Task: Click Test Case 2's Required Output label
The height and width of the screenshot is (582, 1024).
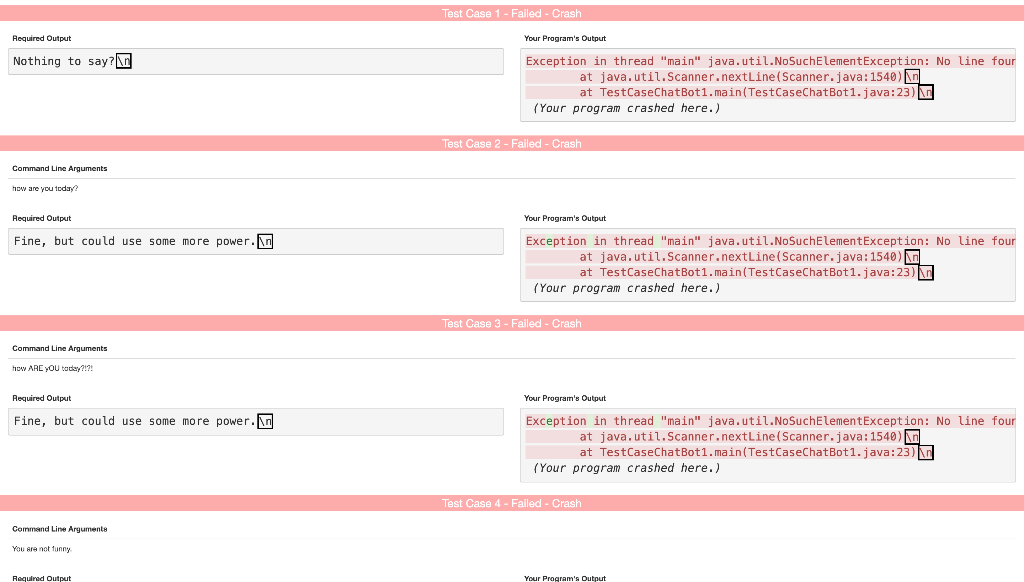Action: point(42,218)
